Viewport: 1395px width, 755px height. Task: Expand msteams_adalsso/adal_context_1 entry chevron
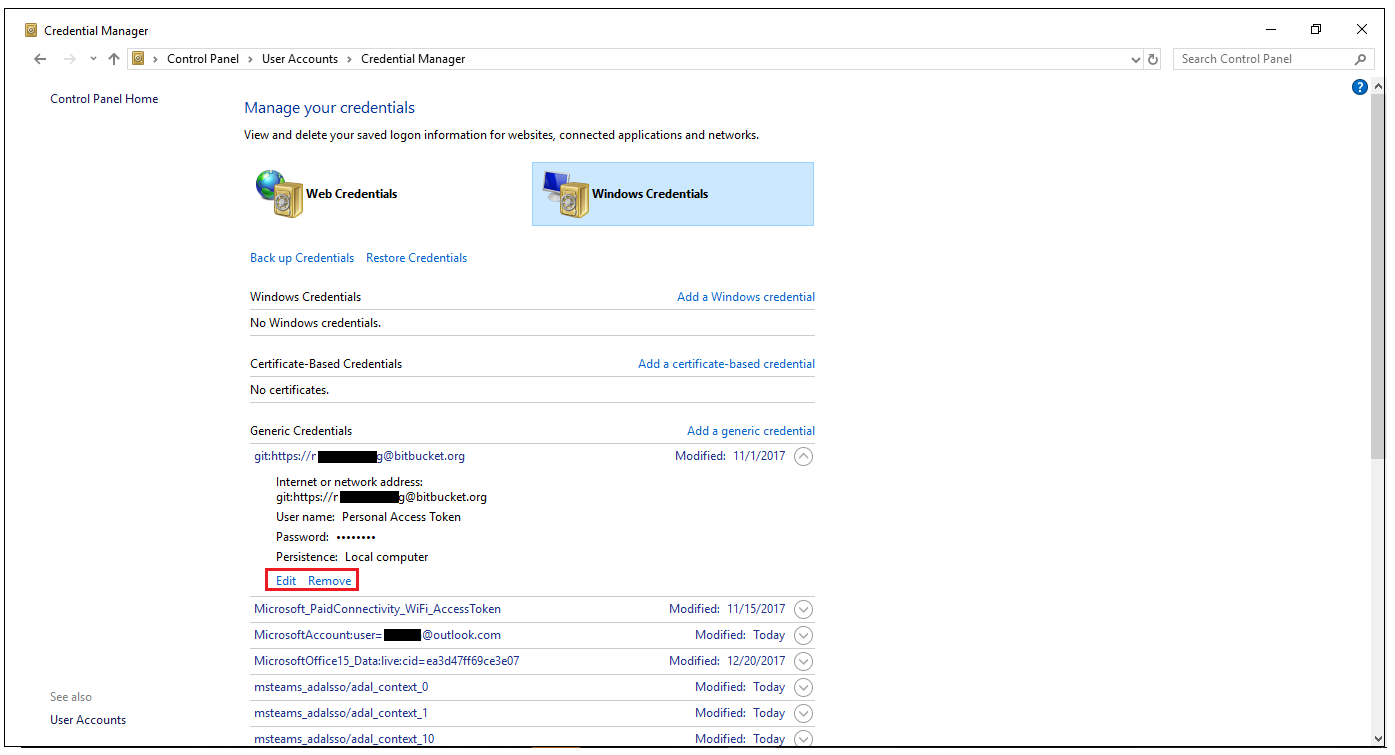click(x=803, y=713)
